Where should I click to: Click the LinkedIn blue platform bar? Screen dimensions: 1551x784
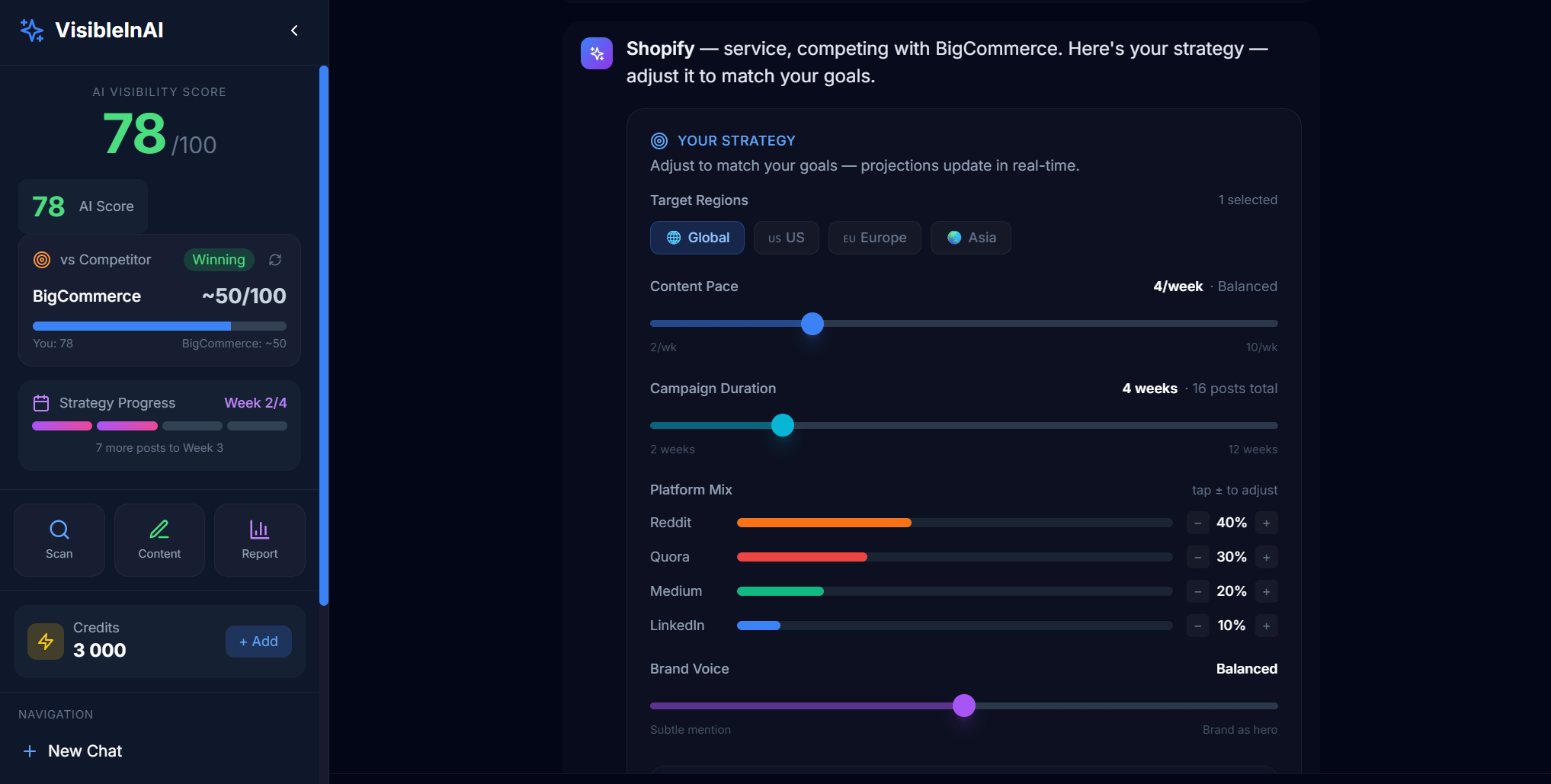tap(758, 626)
